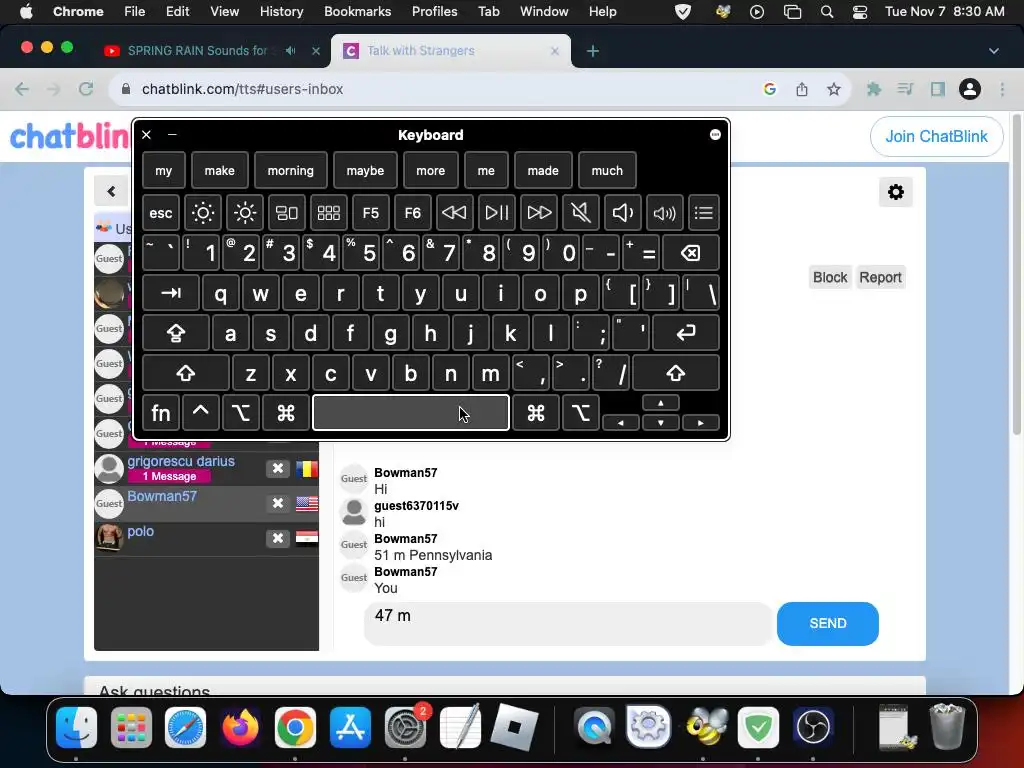Click the backspace delete key
This screenshot has height=768, width=1024.
pos(691,253)
